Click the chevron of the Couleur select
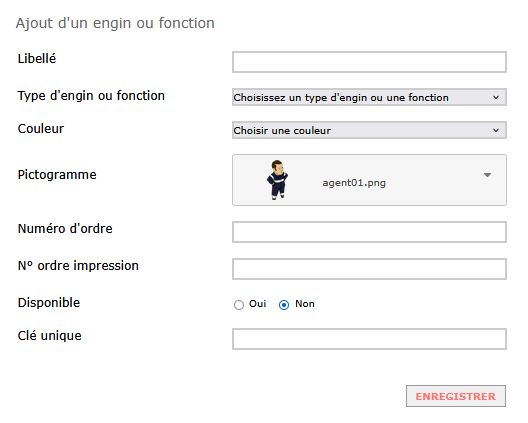Image resolution: width=528 pixels, height=423 pixels. [x=496, y=130]
